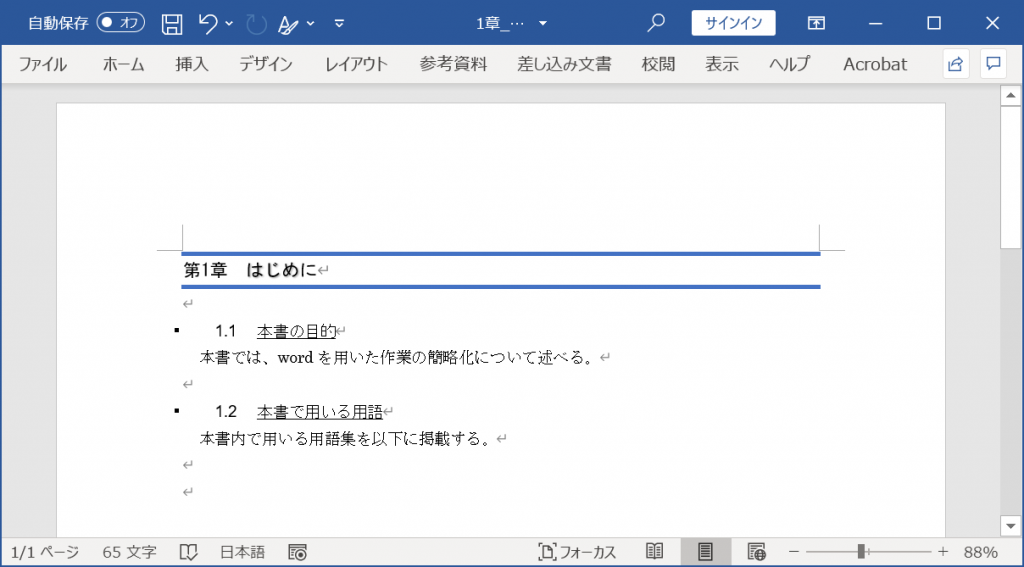Click heading text 本書で用いる用語

click(320, 412)
